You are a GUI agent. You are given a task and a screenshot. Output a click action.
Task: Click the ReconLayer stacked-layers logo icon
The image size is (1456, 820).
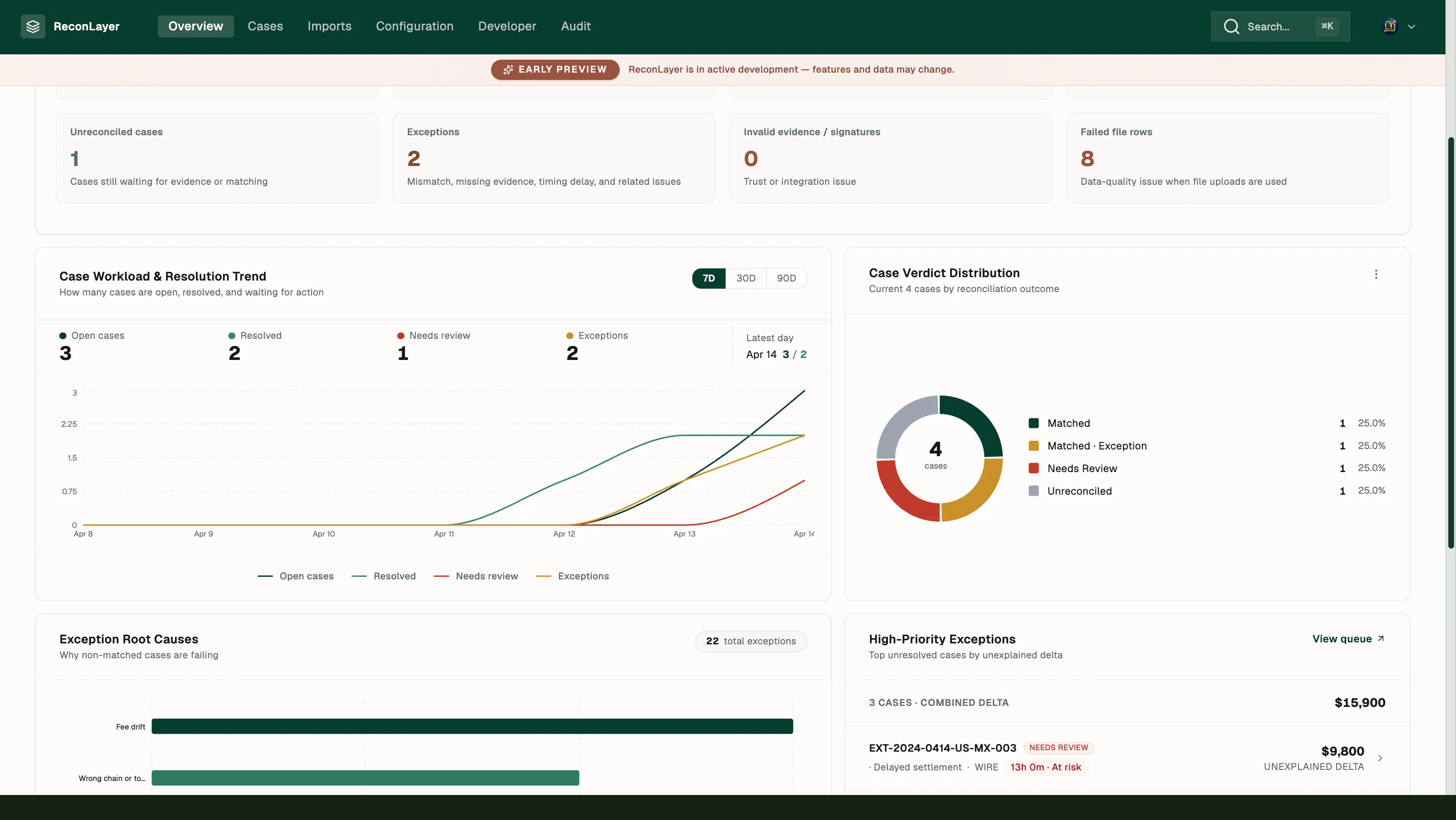point(33,26)
